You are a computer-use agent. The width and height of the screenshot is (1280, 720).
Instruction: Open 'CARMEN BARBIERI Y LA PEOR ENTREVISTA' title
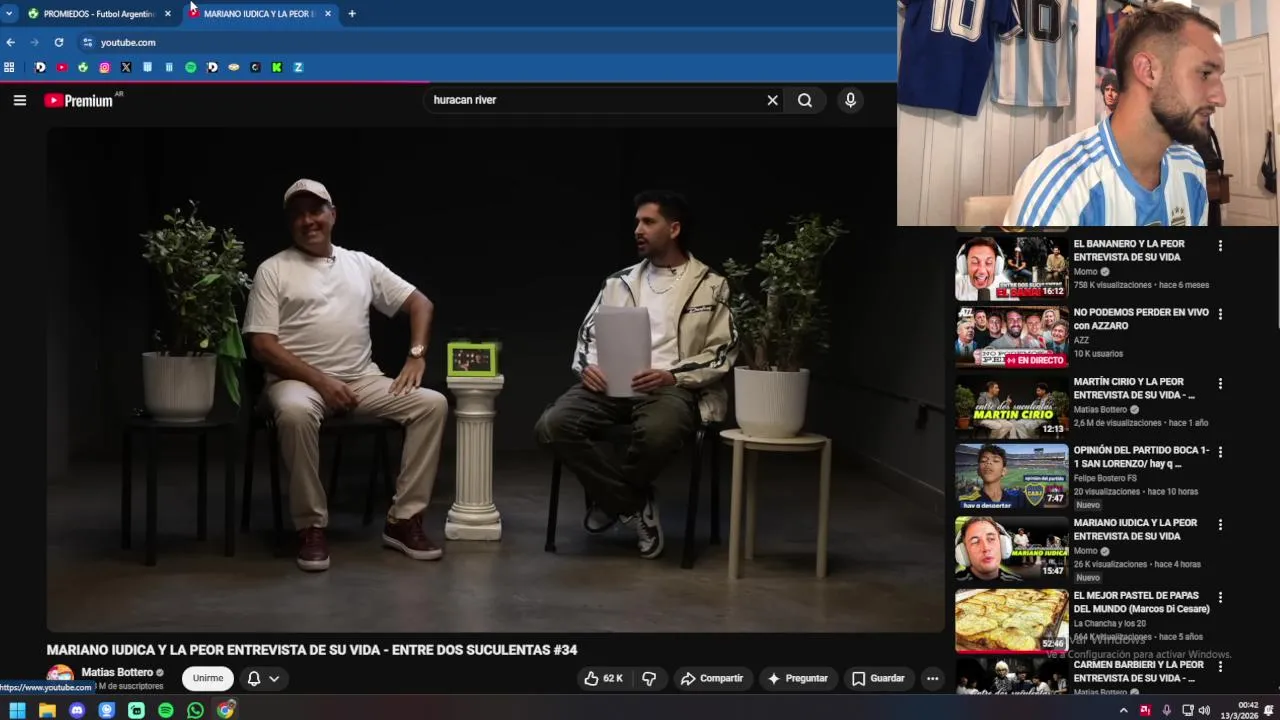(x=1138, y=671)
